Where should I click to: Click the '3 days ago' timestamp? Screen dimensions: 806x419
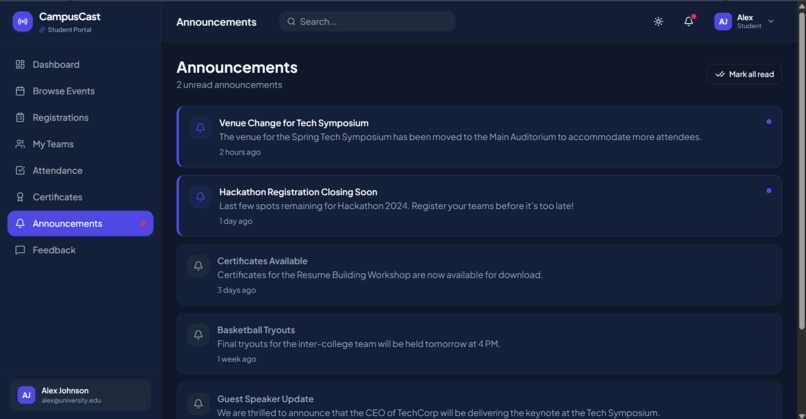tap(236, 290)
